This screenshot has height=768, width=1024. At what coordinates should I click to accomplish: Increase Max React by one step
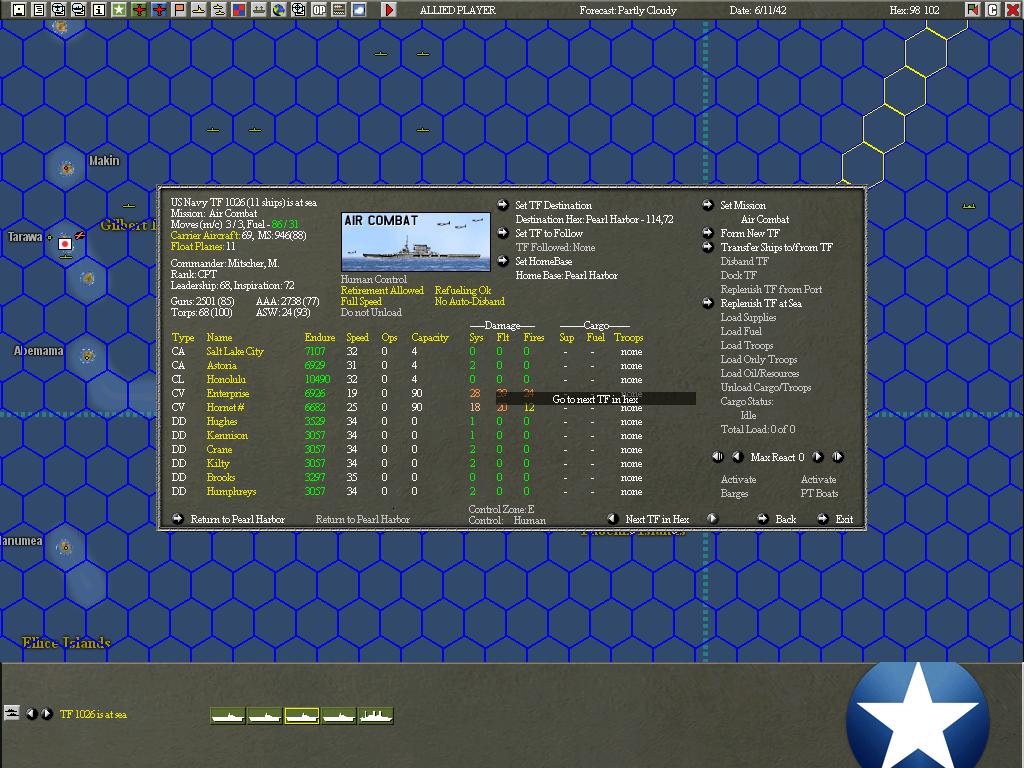(x=817, y=456)
